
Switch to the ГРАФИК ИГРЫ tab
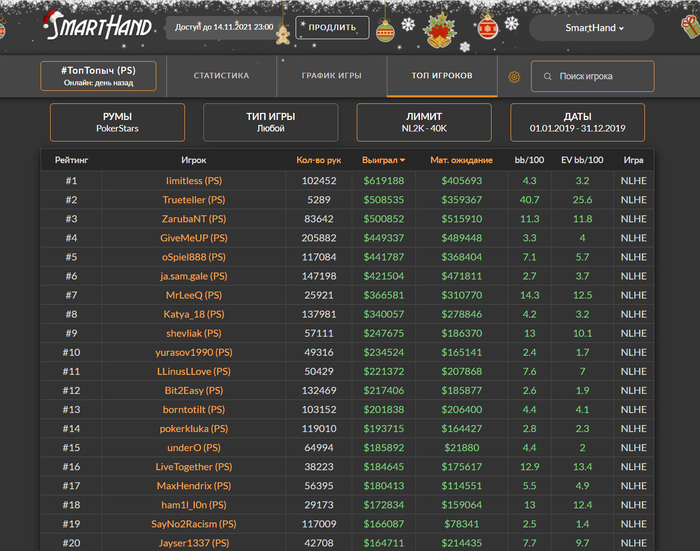[332, 76]
